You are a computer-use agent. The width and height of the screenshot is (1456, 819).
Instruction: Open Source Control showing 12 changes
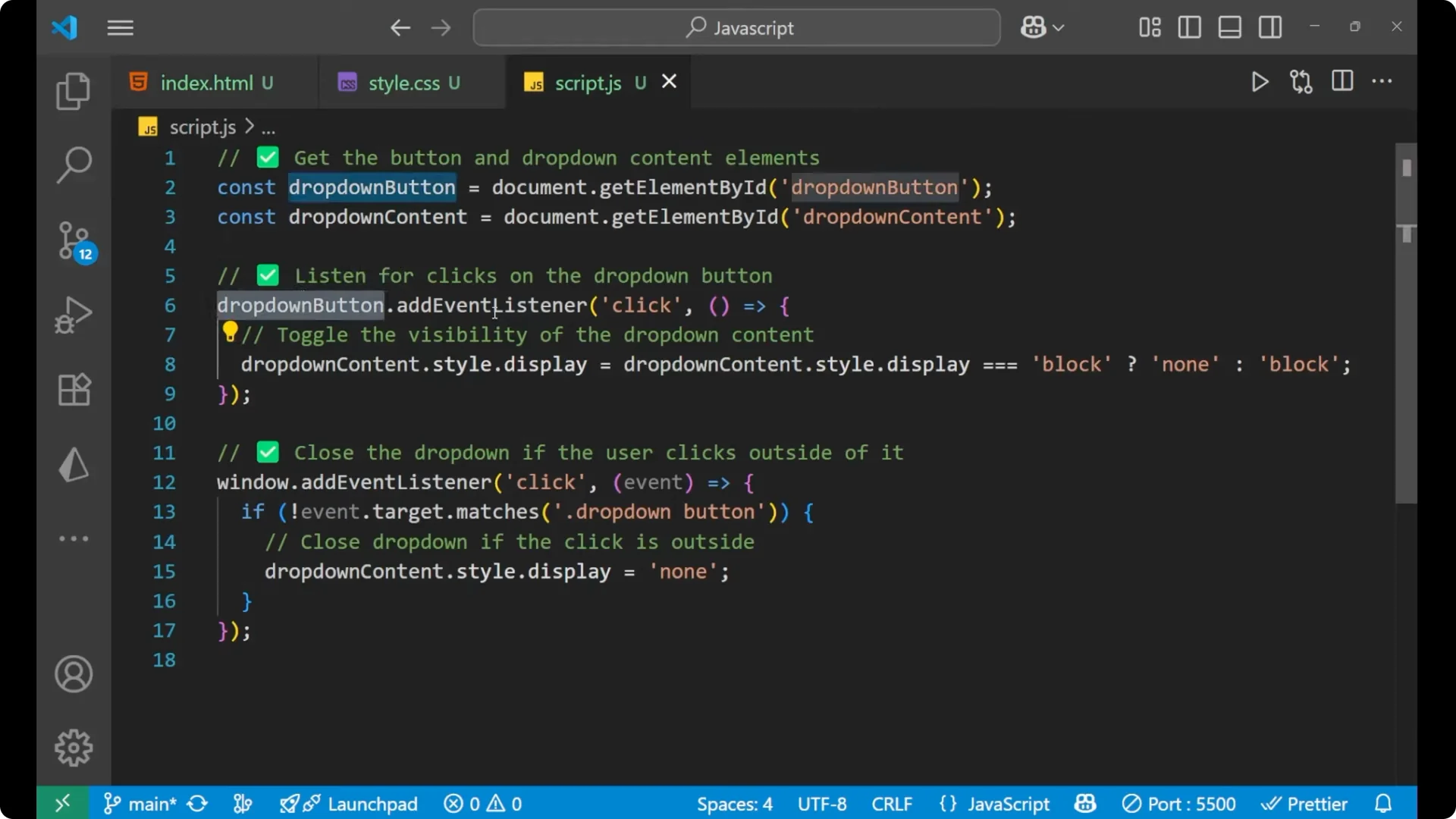(x=73, y=240)
